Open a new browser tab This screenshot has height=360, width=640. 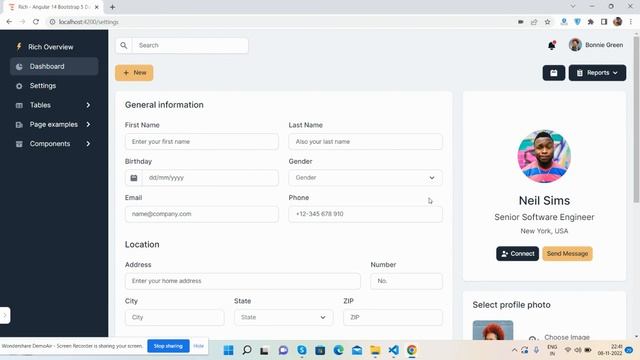click(x=112, y=7)
